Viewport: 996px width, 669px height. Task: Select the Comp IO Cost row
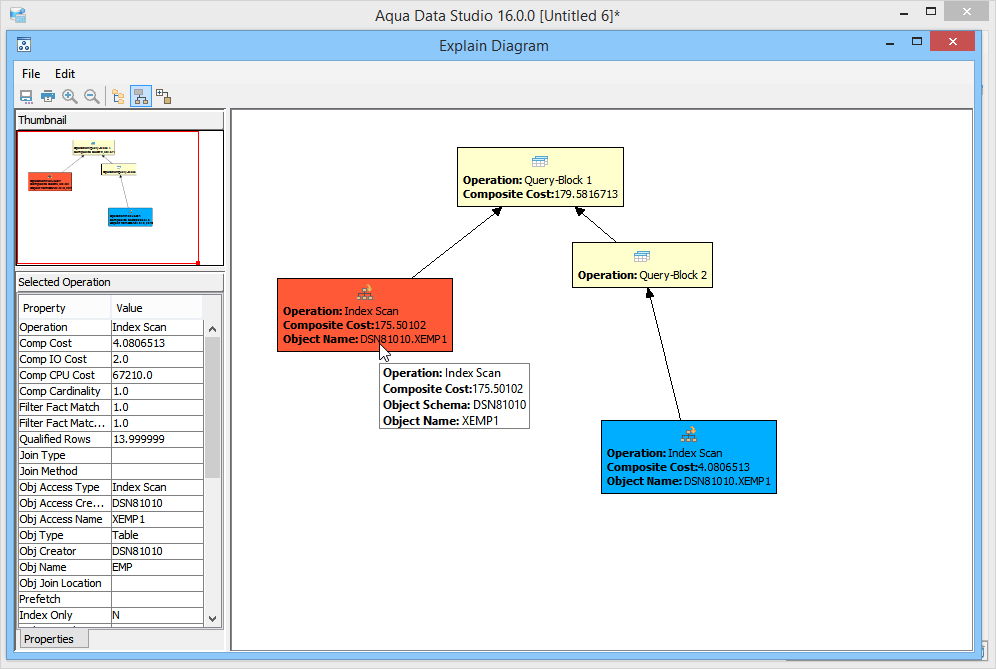[x=111, y=359]
